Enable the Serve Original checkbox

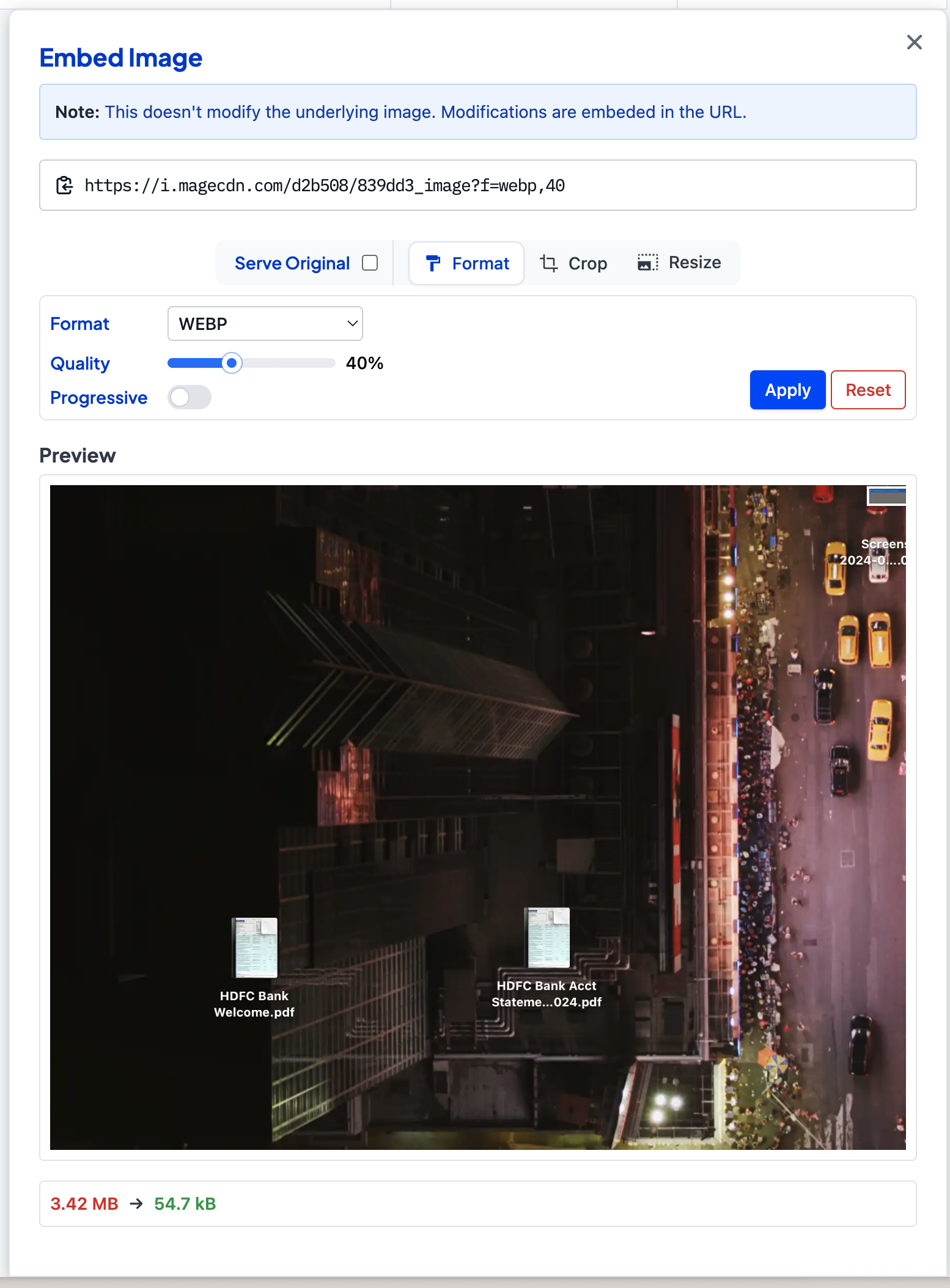(370, 263)
